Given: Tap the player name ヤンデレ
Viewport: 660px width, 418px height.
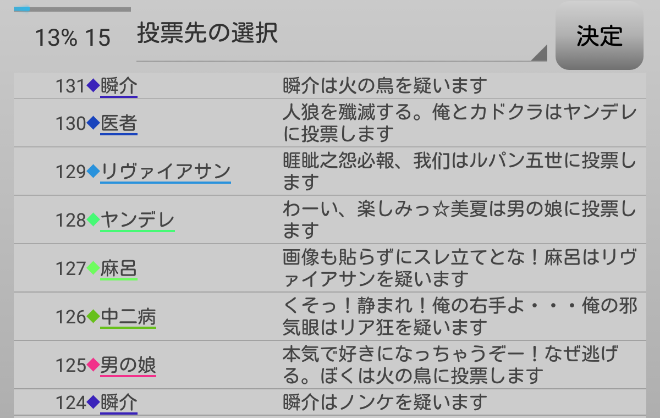Looking at the screenshot, I should tap(138, 220).
